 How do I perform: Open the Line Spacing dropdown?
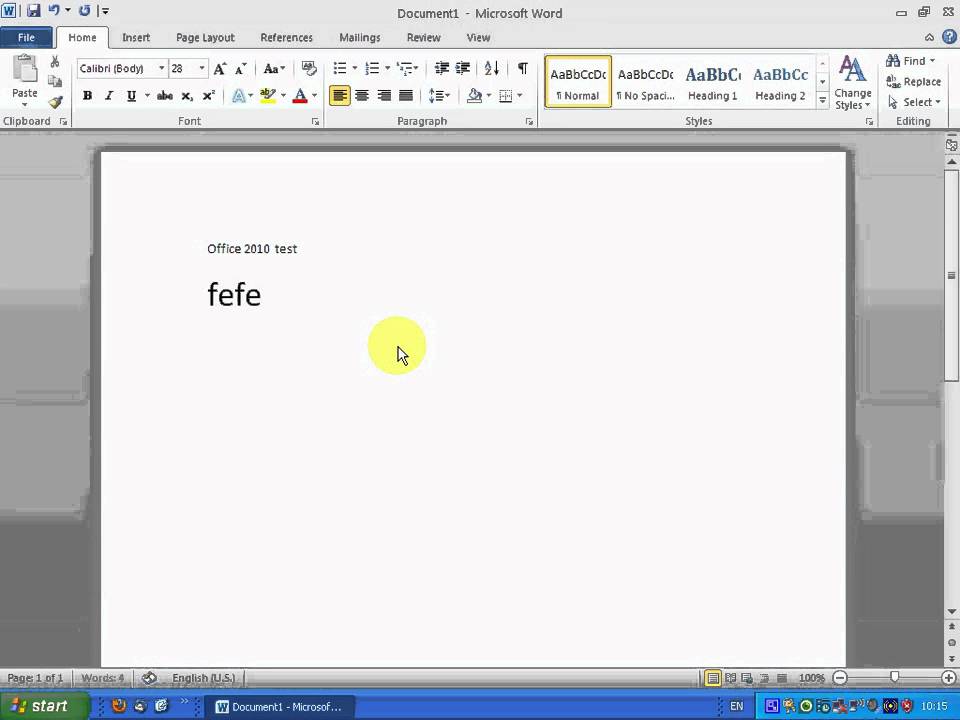click(x=439, y=96)
